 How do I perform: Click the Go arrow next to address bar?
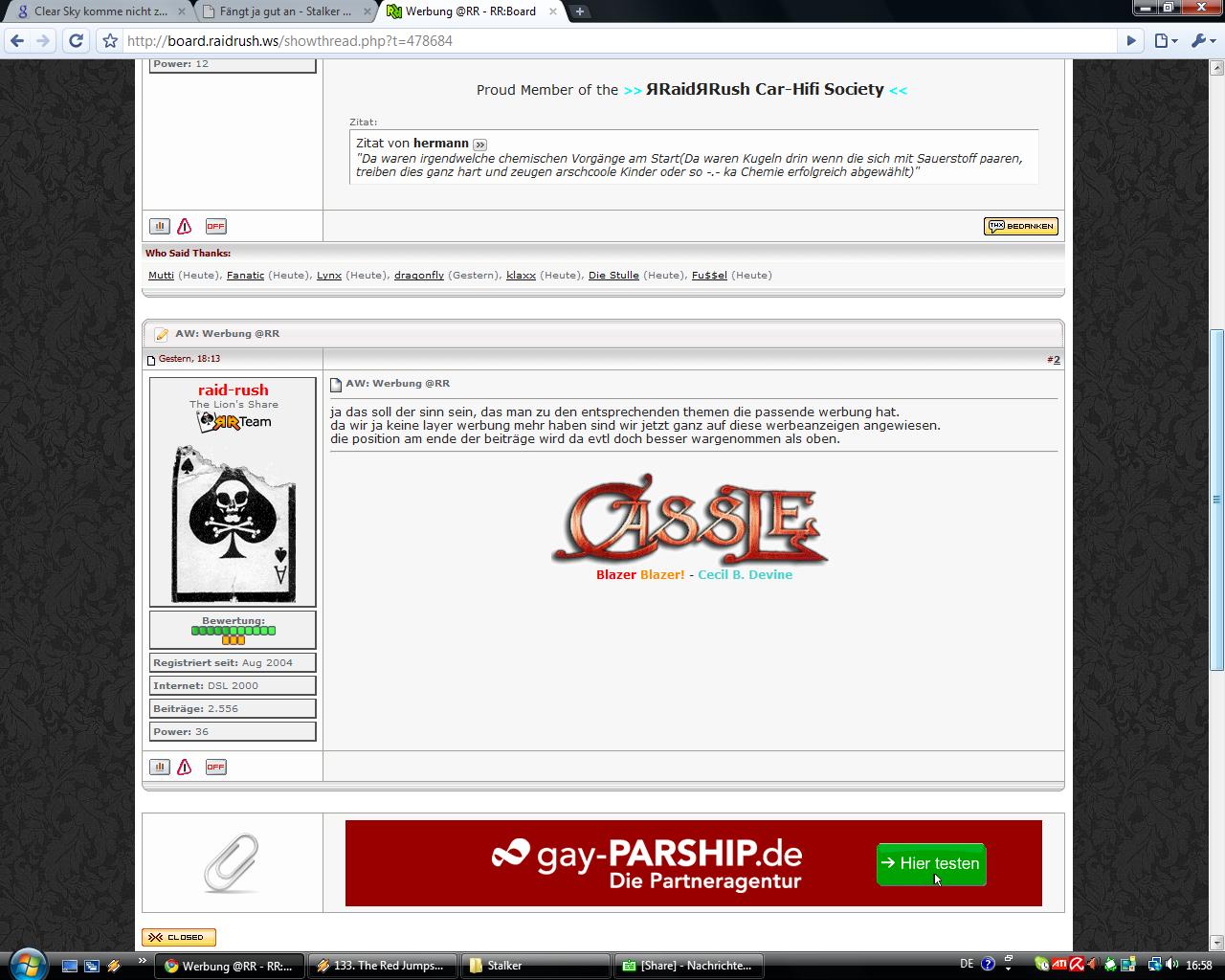pos(1131,41)
